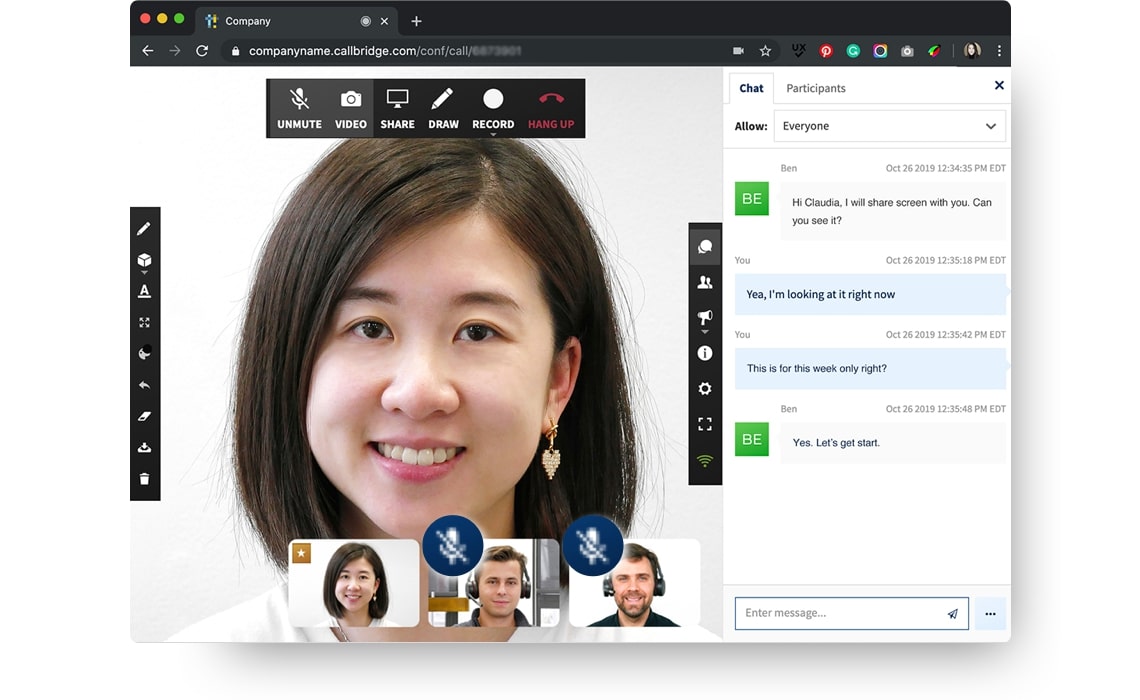
Task: Delete all annotations with the trash icon
Action: [144, 478]
